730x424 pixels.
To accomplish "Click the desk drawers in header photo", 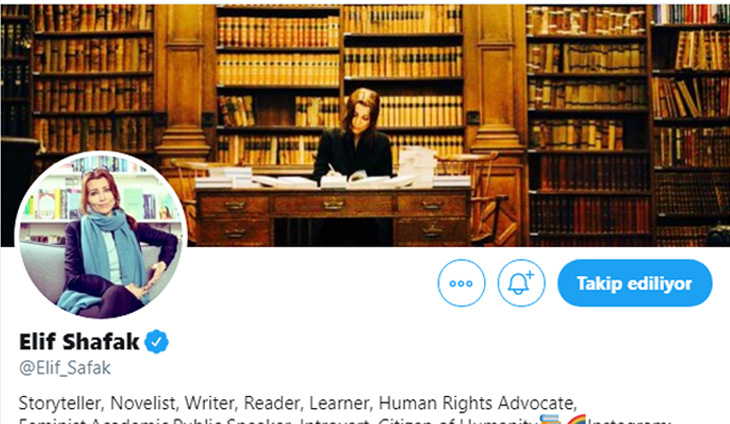I will pyautogui.click(x=333, y=215).
